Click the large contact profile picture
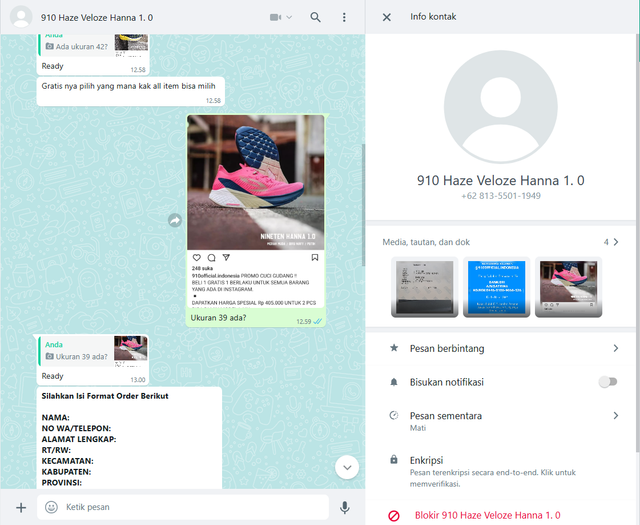This screenshot has width=640, height=525. (501, 107)
